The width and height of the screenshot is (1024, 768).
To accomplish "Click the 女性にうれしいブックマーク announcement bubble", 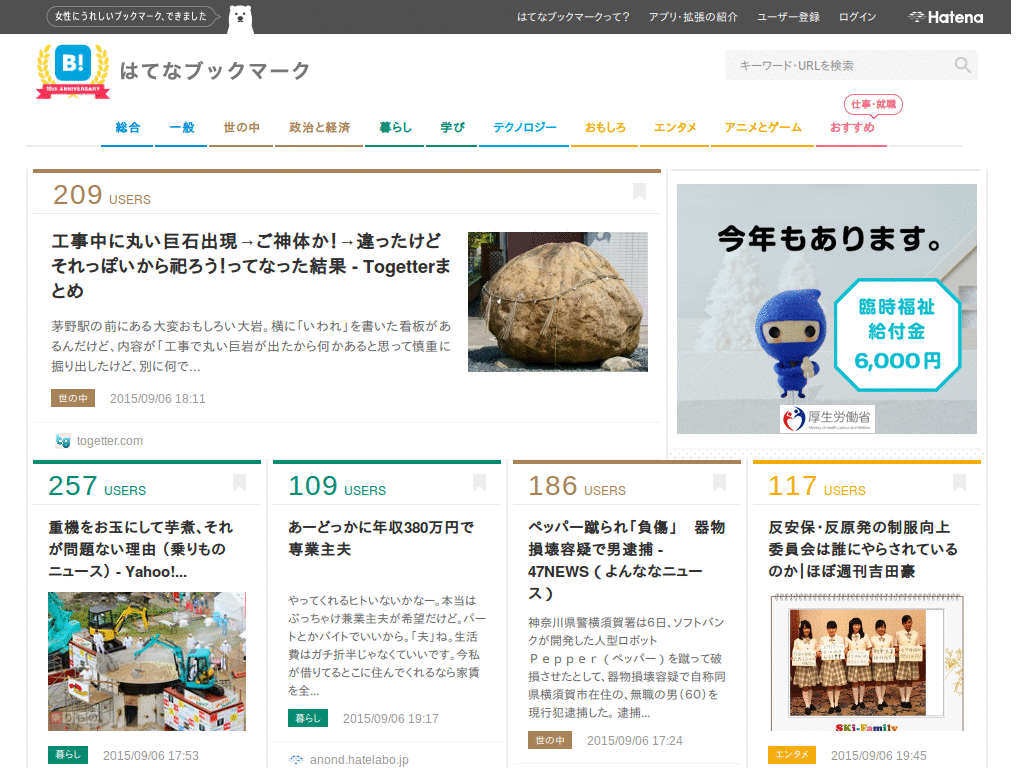I will [133, 16].
